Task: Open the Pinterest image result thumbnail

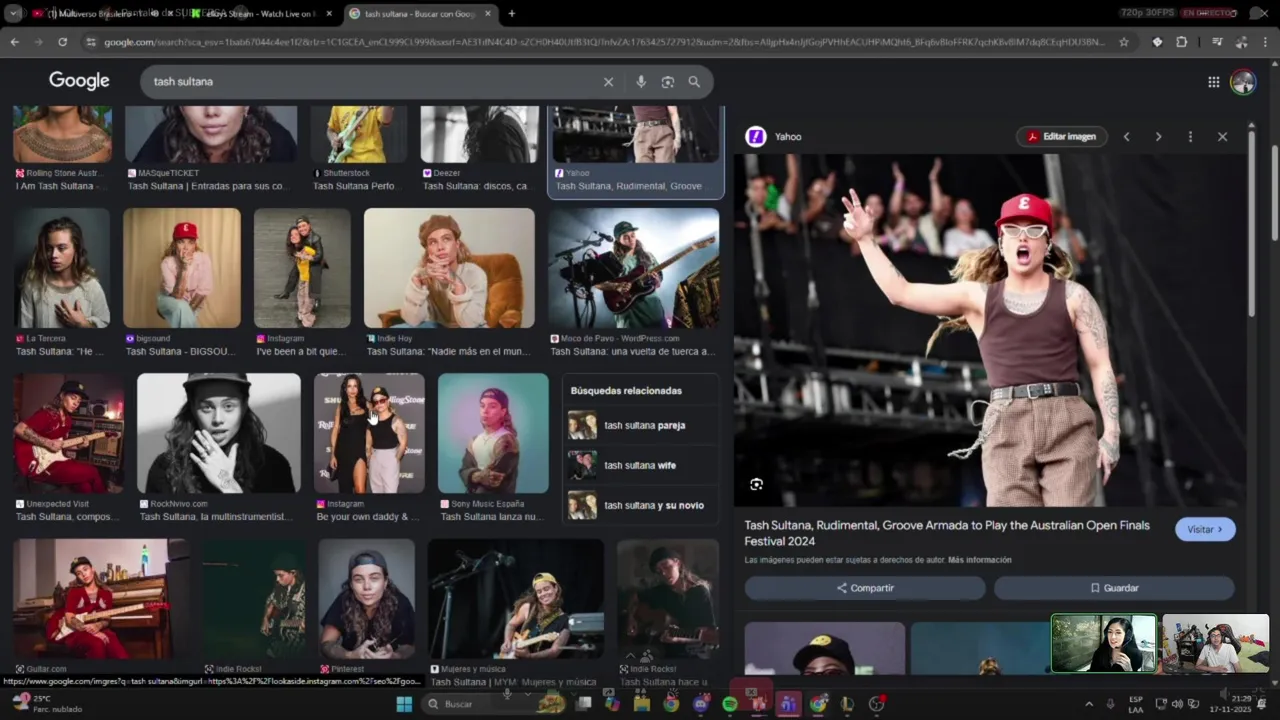Action: click(x=367, y=599)
